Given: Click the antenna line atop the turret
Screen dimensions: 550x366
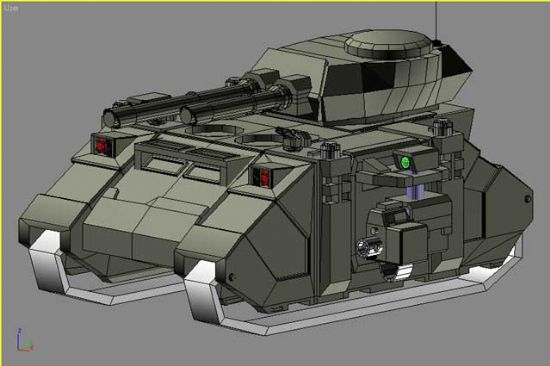Looking at the screenshot, I should 436,20.
